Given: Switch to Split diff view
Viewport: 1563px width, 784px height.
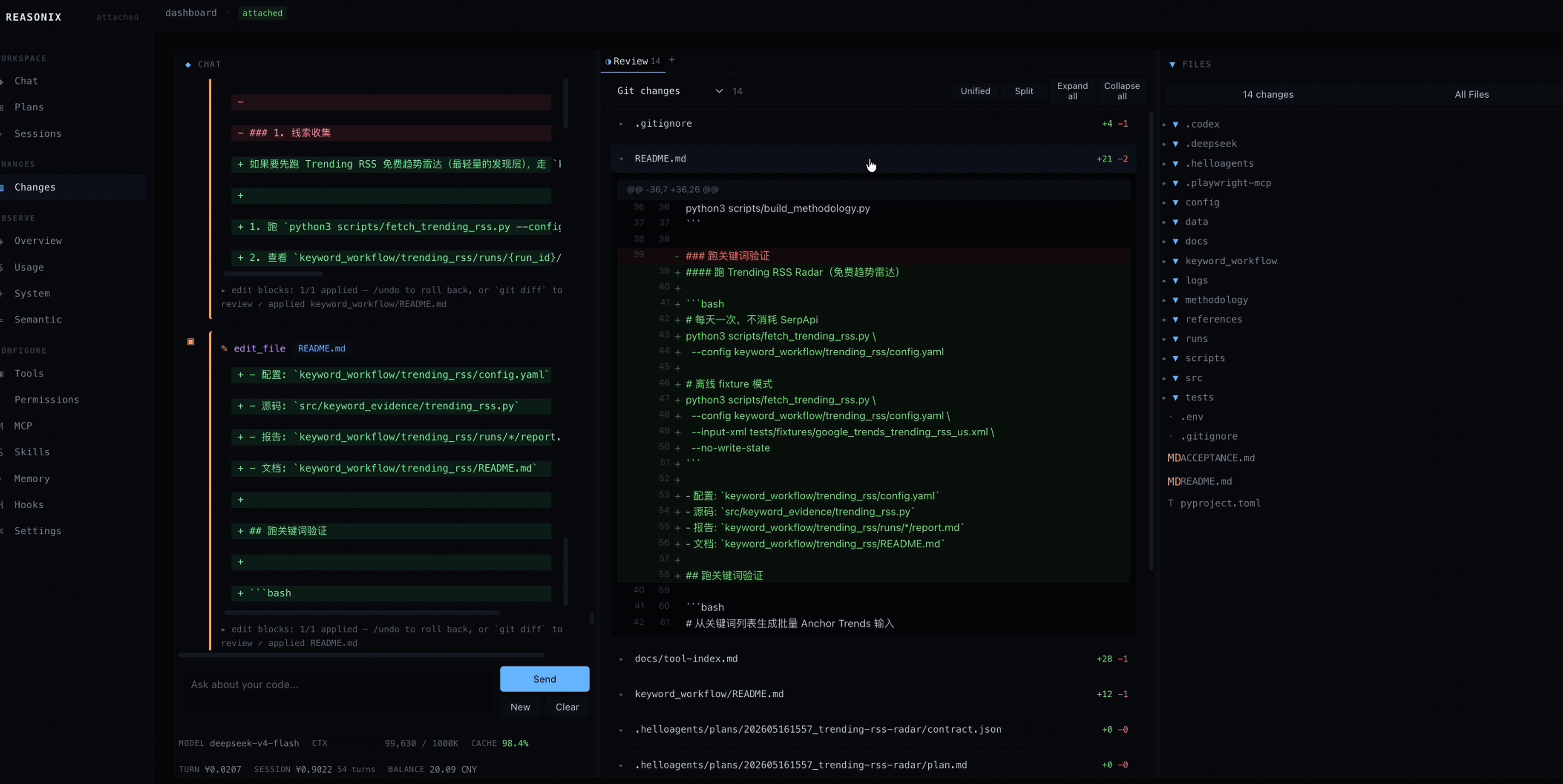Looking at the screenshot, I should coord(1024,91).
